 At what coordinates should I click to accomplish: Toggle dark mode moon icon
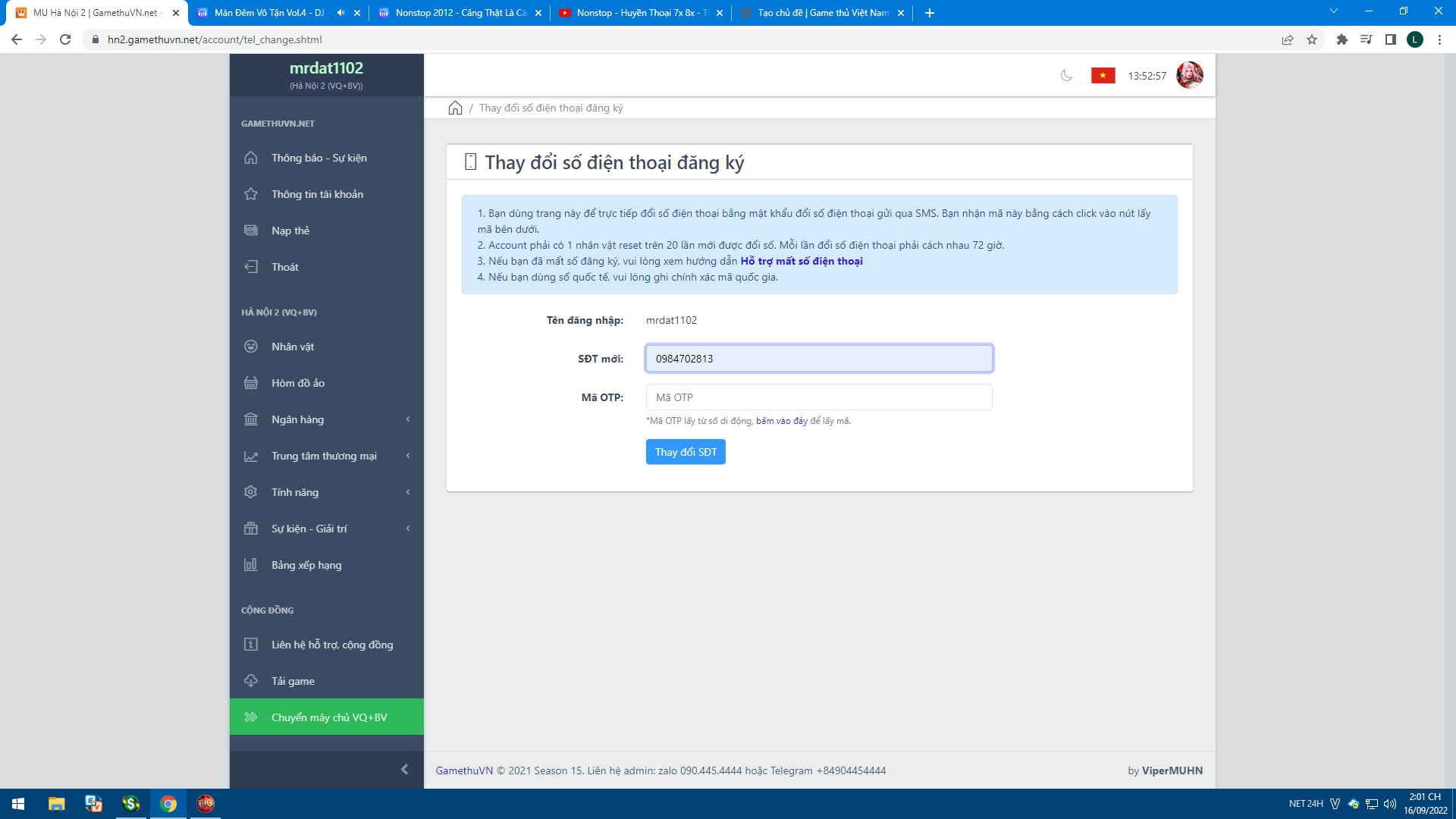tap(1066, 75)
